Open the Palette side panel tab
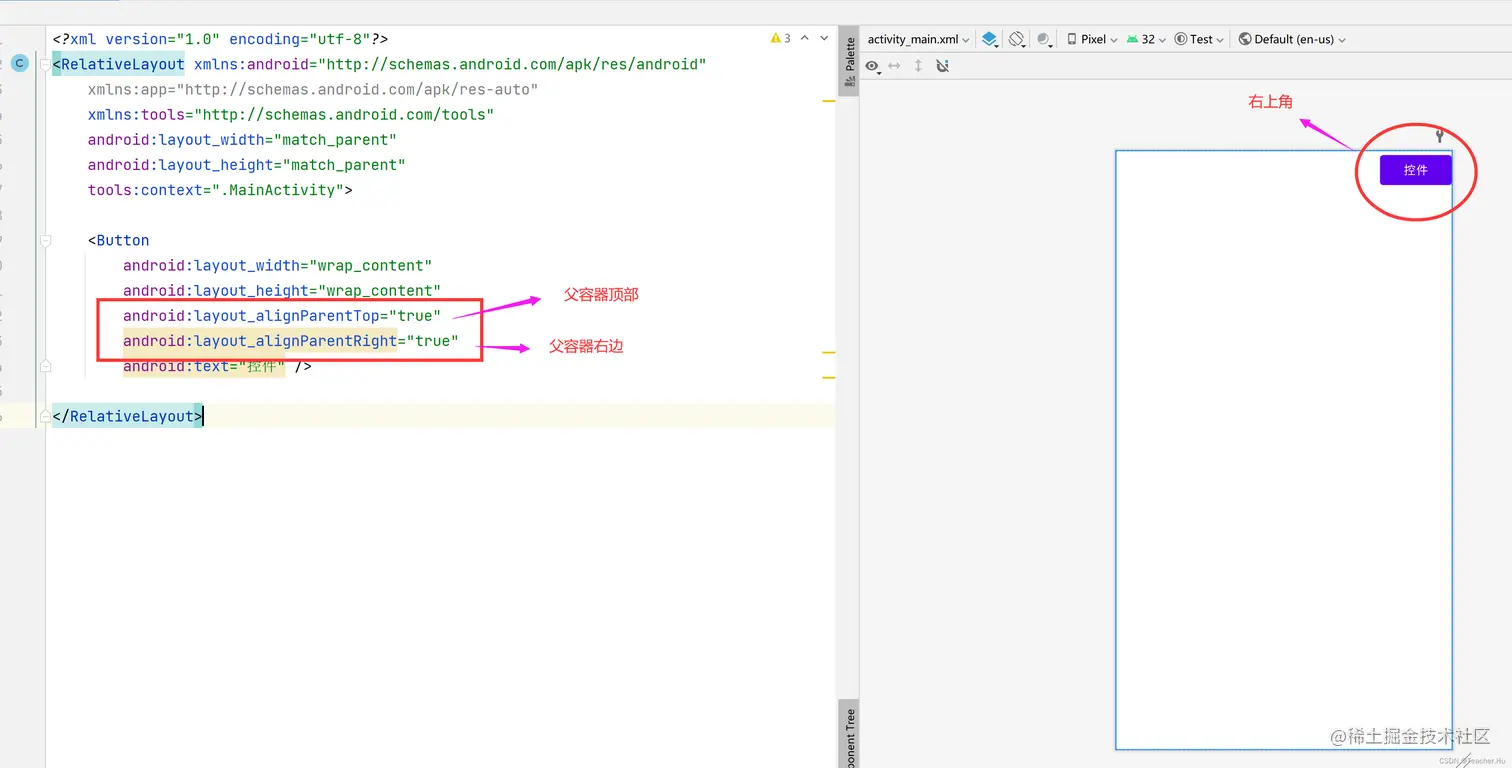1512x768 pixels. click(x=850, y=62)
